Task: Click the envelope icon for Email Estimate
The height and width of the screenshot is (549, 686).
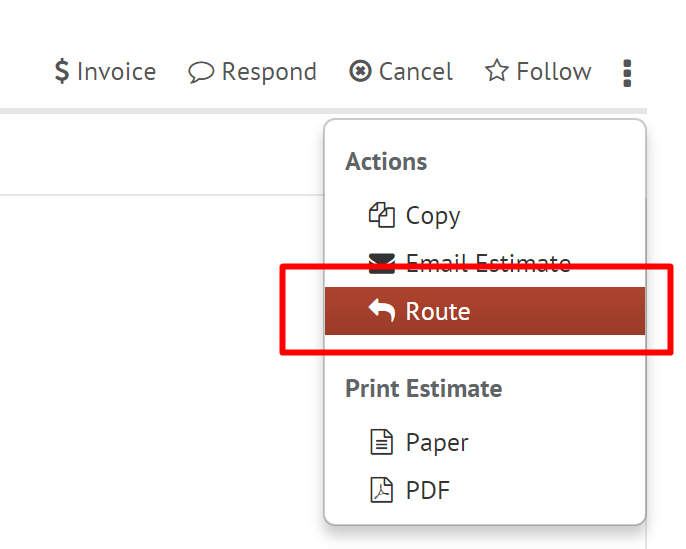Action: [382, 263]
